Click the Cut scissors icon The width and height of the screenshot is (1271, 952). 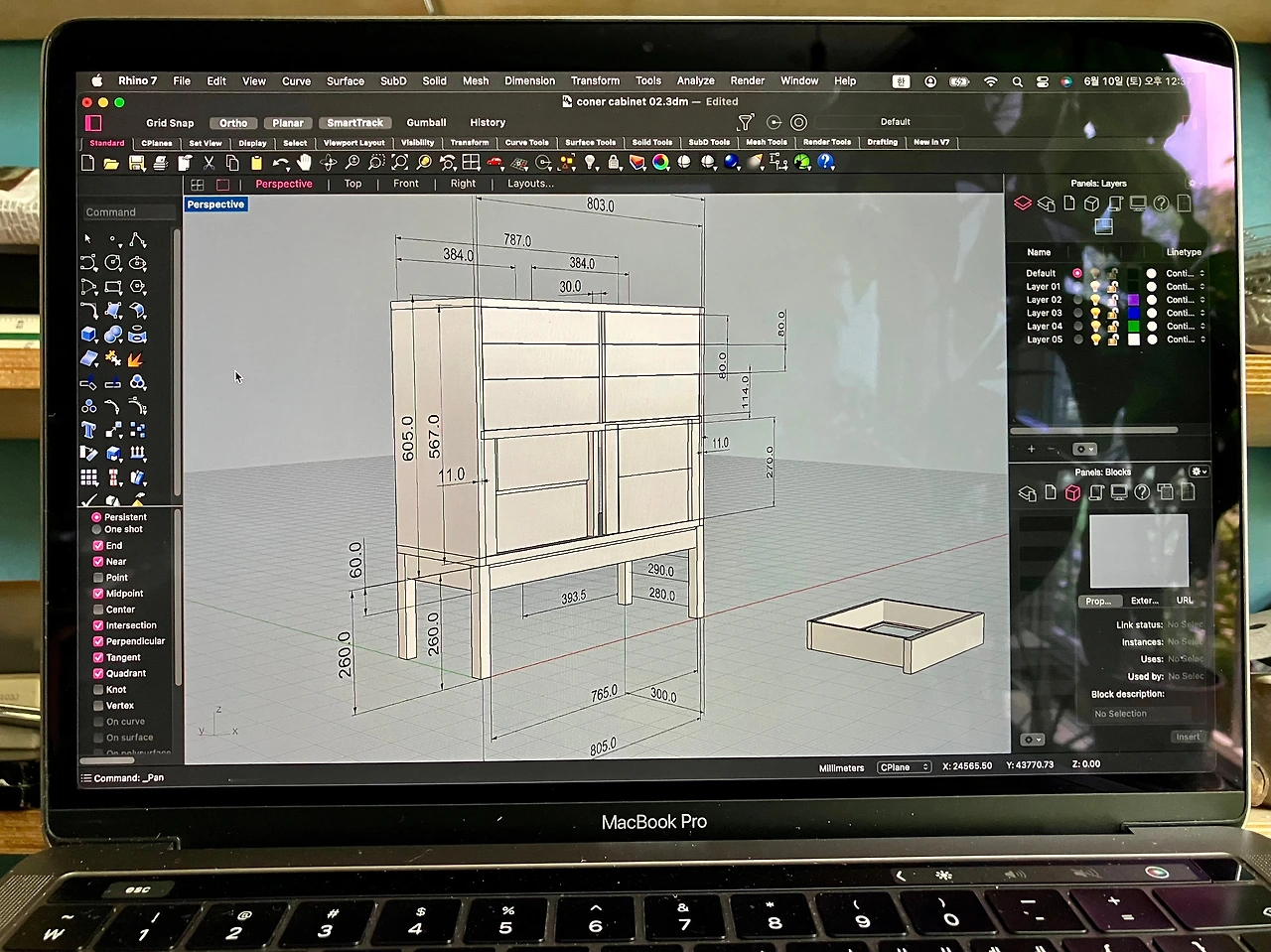[x=209, y=163]
